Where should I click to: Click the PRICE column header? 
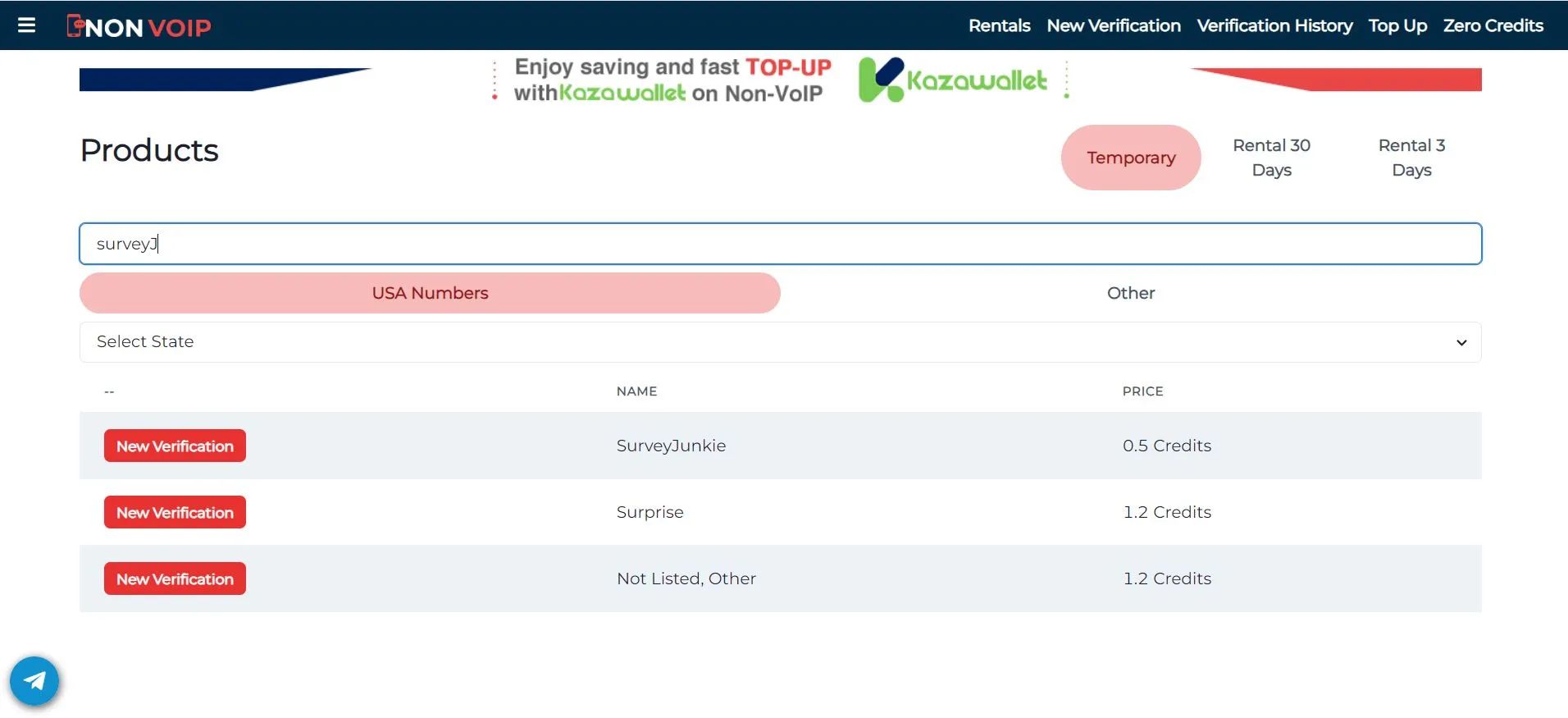click(1142, 391)
